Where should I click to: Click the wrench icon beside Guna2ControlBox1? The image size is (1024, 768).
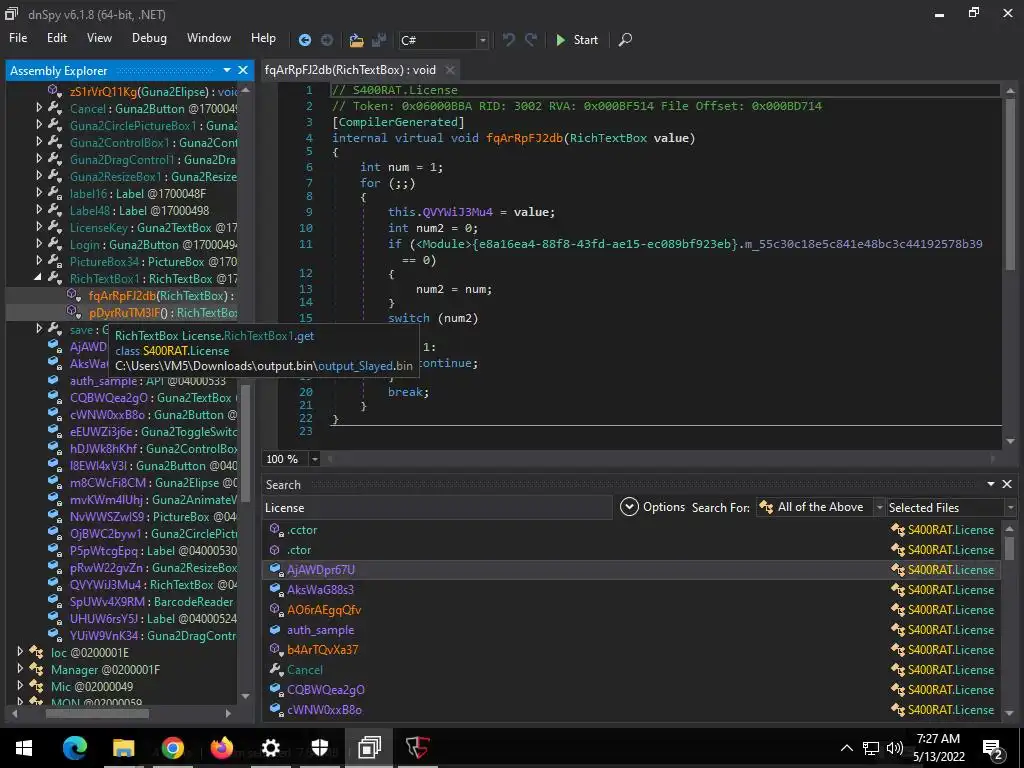click(56, 142)
